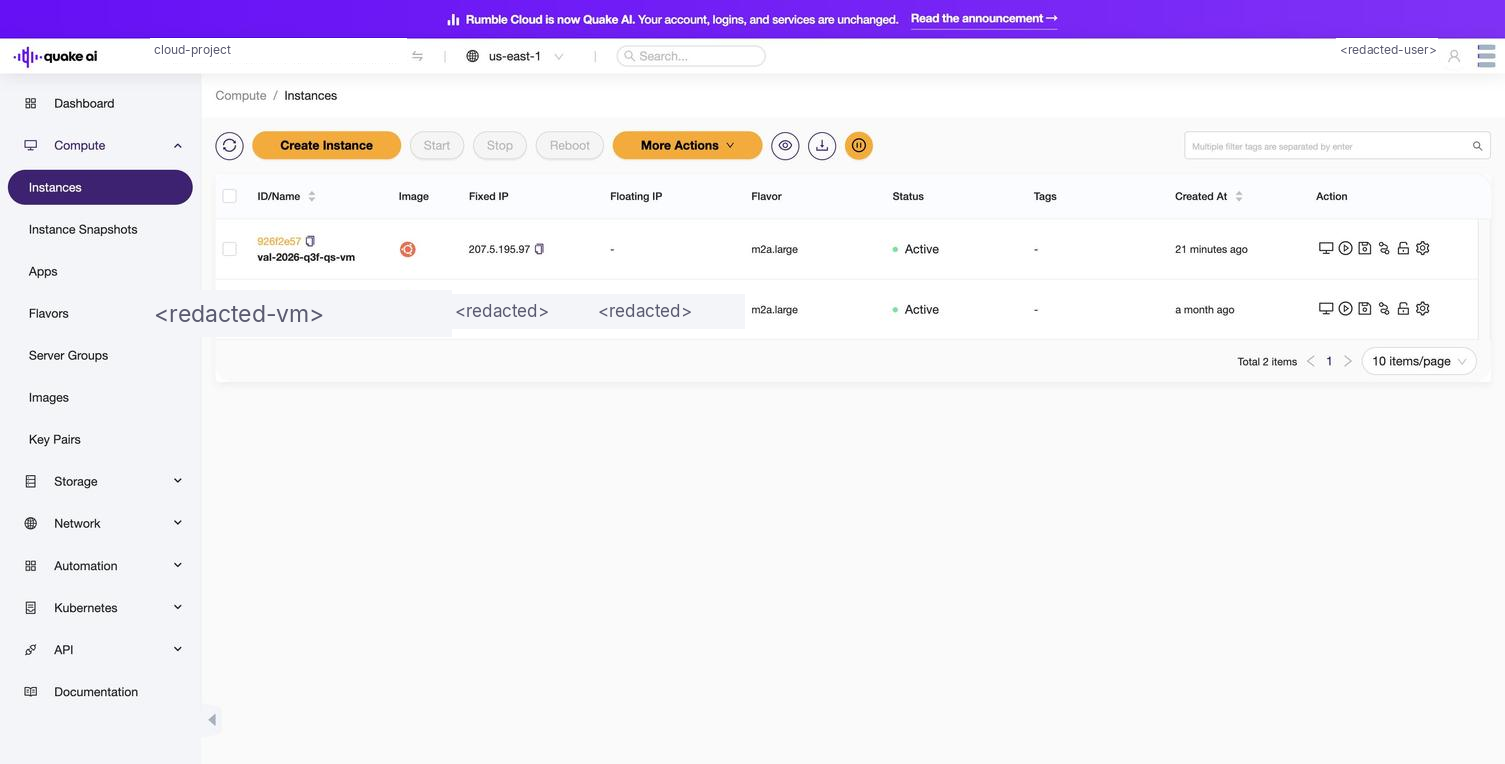Open Instance Snapshots in sidebar

pos(83,229)
